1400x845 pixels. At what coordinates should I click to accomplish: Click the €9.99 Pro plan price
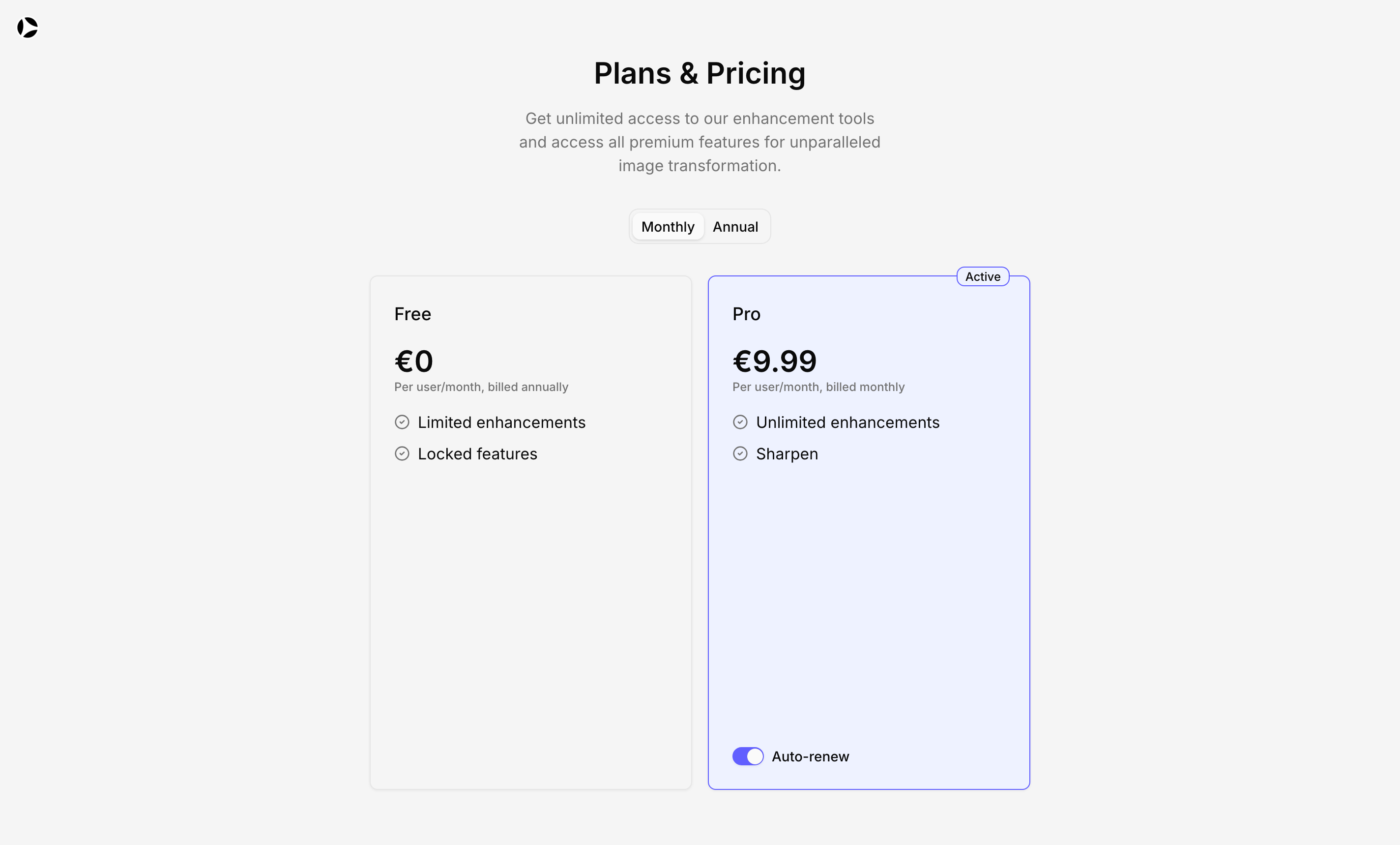774,361
